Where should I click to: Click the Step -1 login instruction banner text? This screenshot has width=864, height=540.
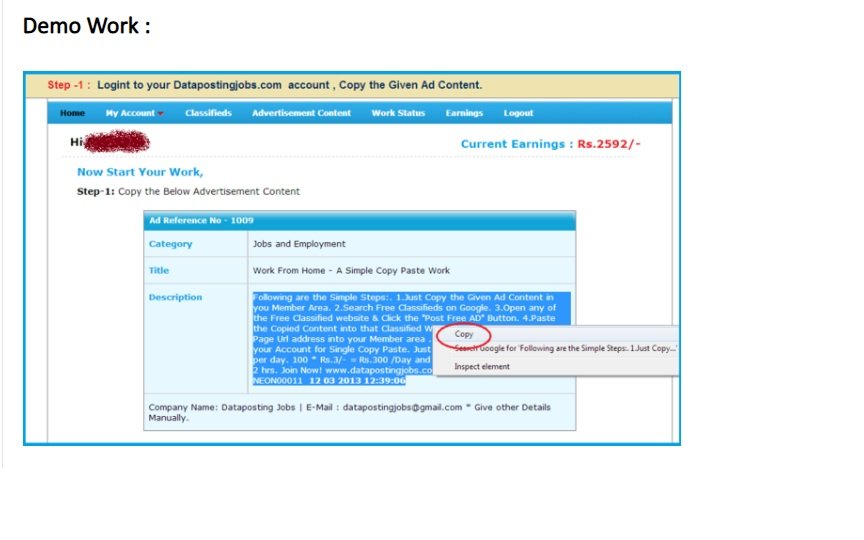point(264,85)
